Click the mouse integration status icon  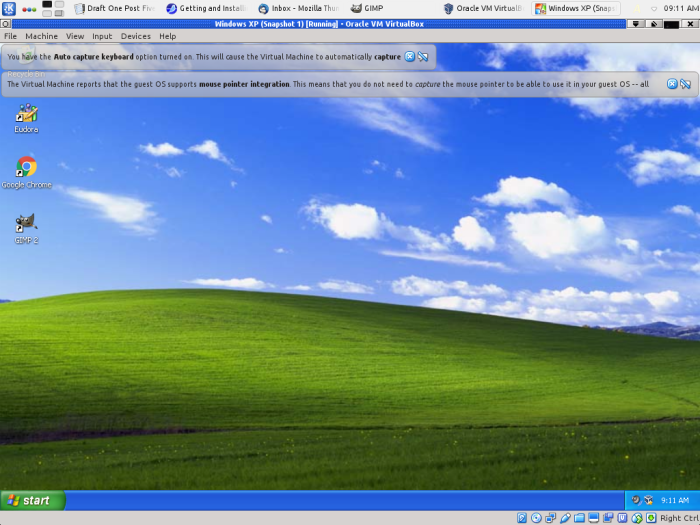[637, 518]
